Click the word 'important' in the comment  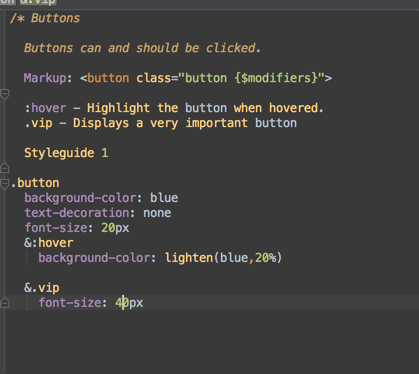click(x=216, y=123)
